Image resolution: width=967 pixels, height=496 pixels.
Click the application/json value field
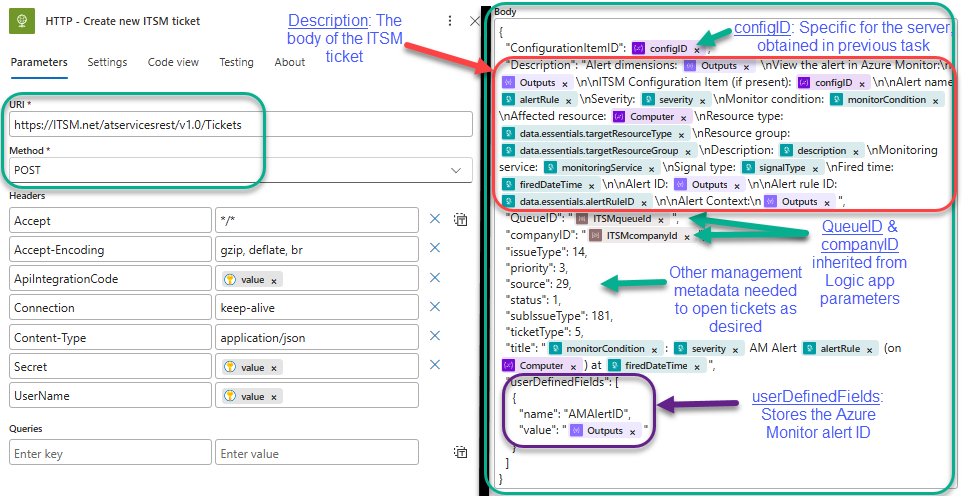click(x=317, y=337)
